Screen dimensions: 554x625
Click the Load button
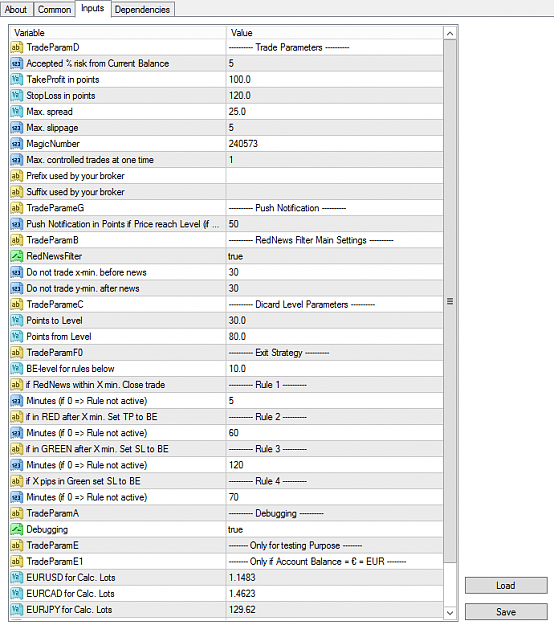[506, 586]
